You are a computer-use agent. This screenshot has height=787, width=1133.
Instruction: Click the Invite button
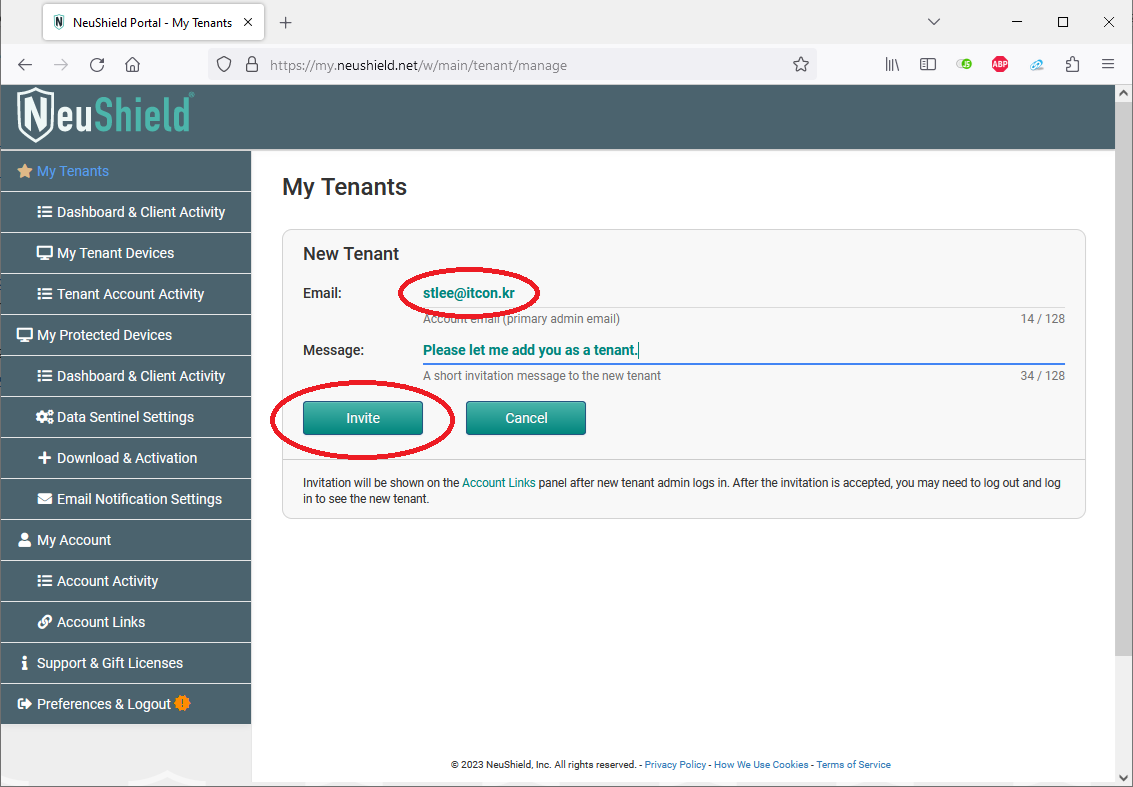coord(363,418)
